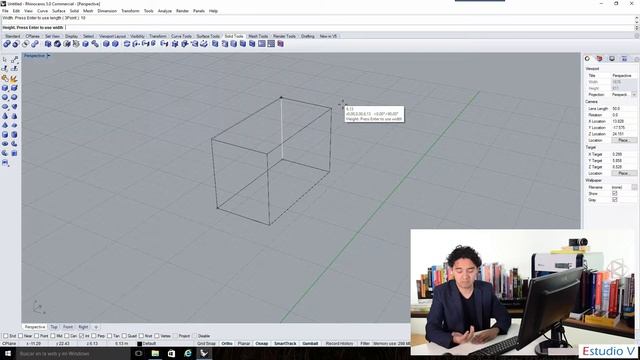Select the Boolean Split tool icon
Image resolution: width=640 pixels, height=360 pixels.
tap(35, 44)
